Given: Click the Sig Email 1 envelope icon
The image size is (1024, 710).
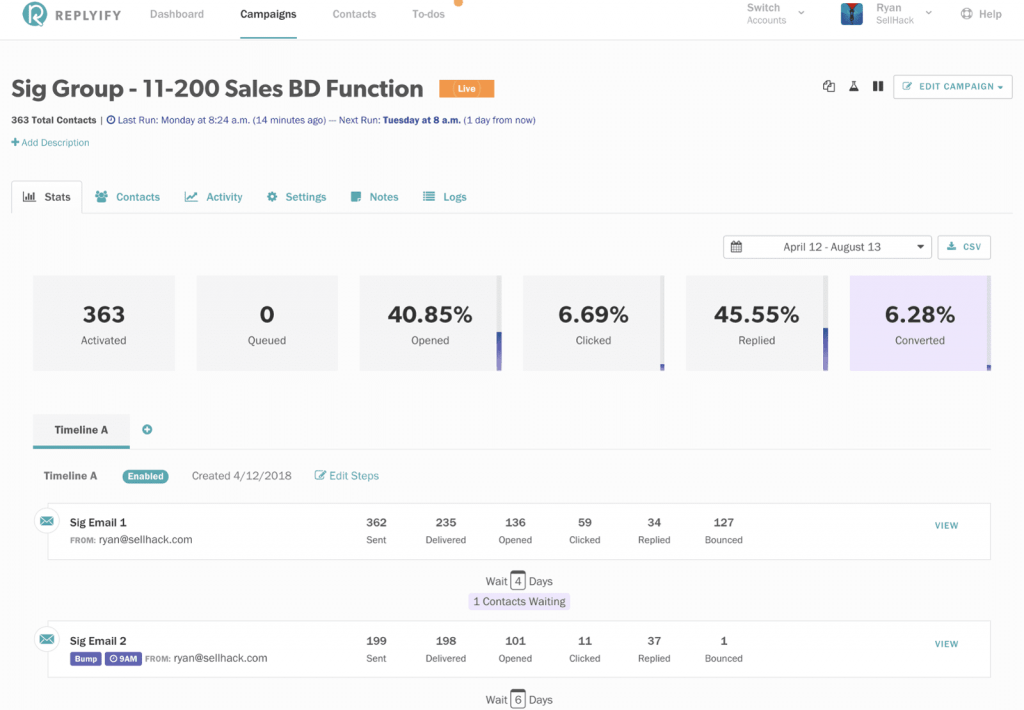Looking at the screenshot, I should click(46, 521).
